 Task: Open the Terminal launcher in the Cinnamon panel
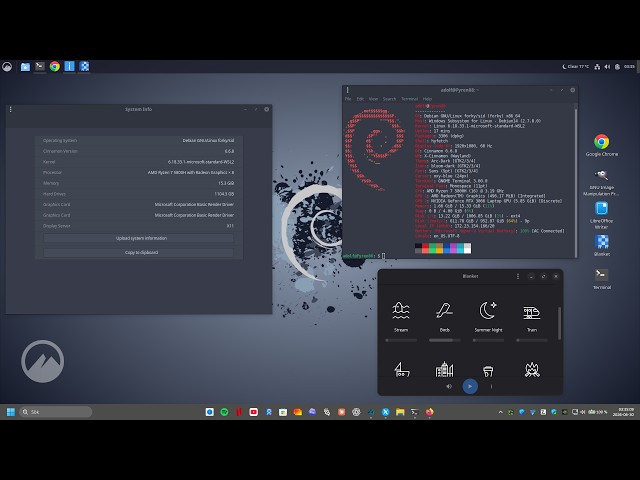click(40, 66)
